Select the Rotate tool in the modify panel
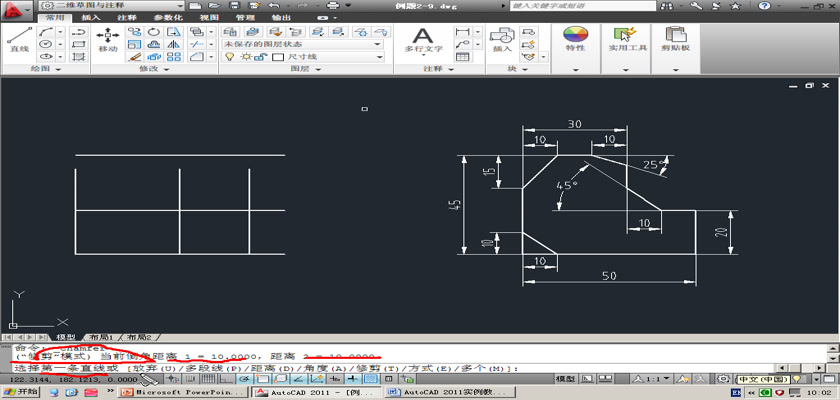Image resolution: width=840 pixels, height=400 pixels. 154,32
